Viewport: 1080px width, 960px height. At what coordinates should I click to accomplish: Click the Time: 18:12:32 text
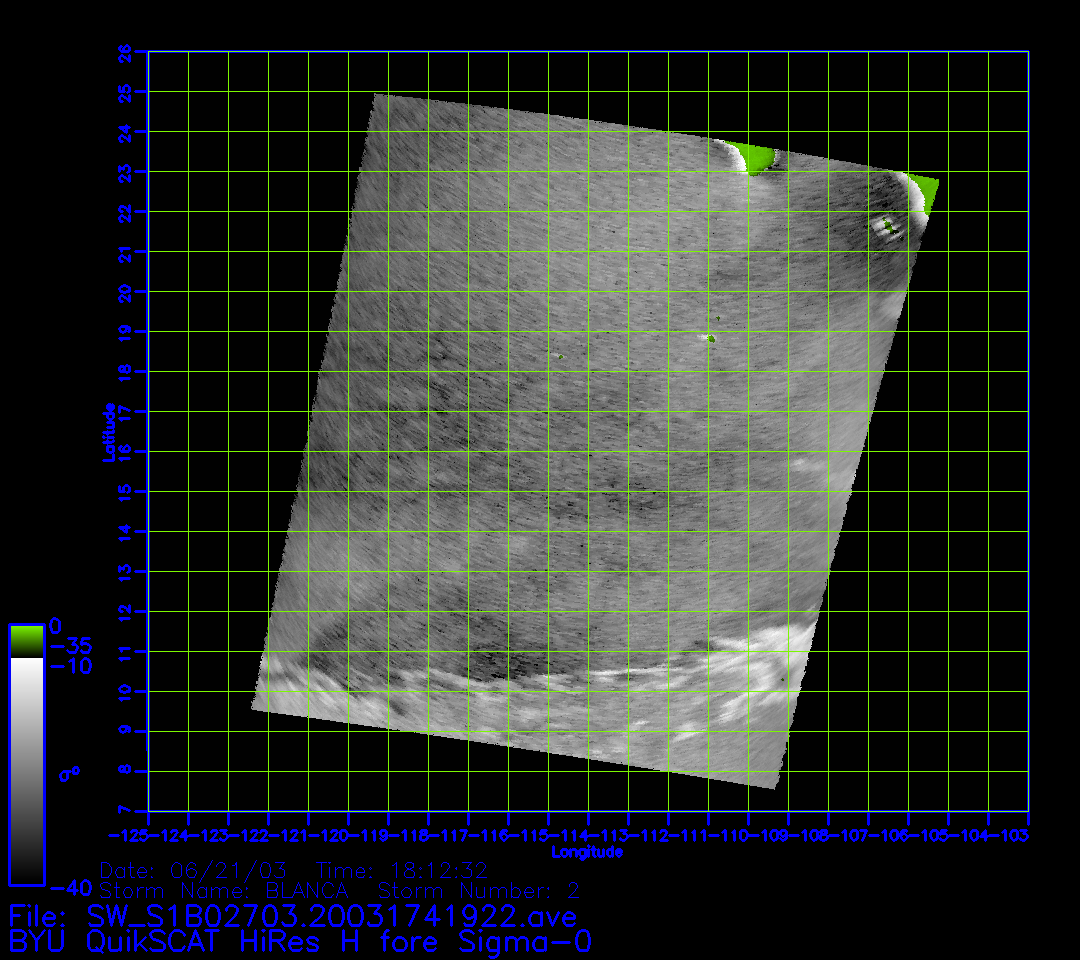pos(401,870)
